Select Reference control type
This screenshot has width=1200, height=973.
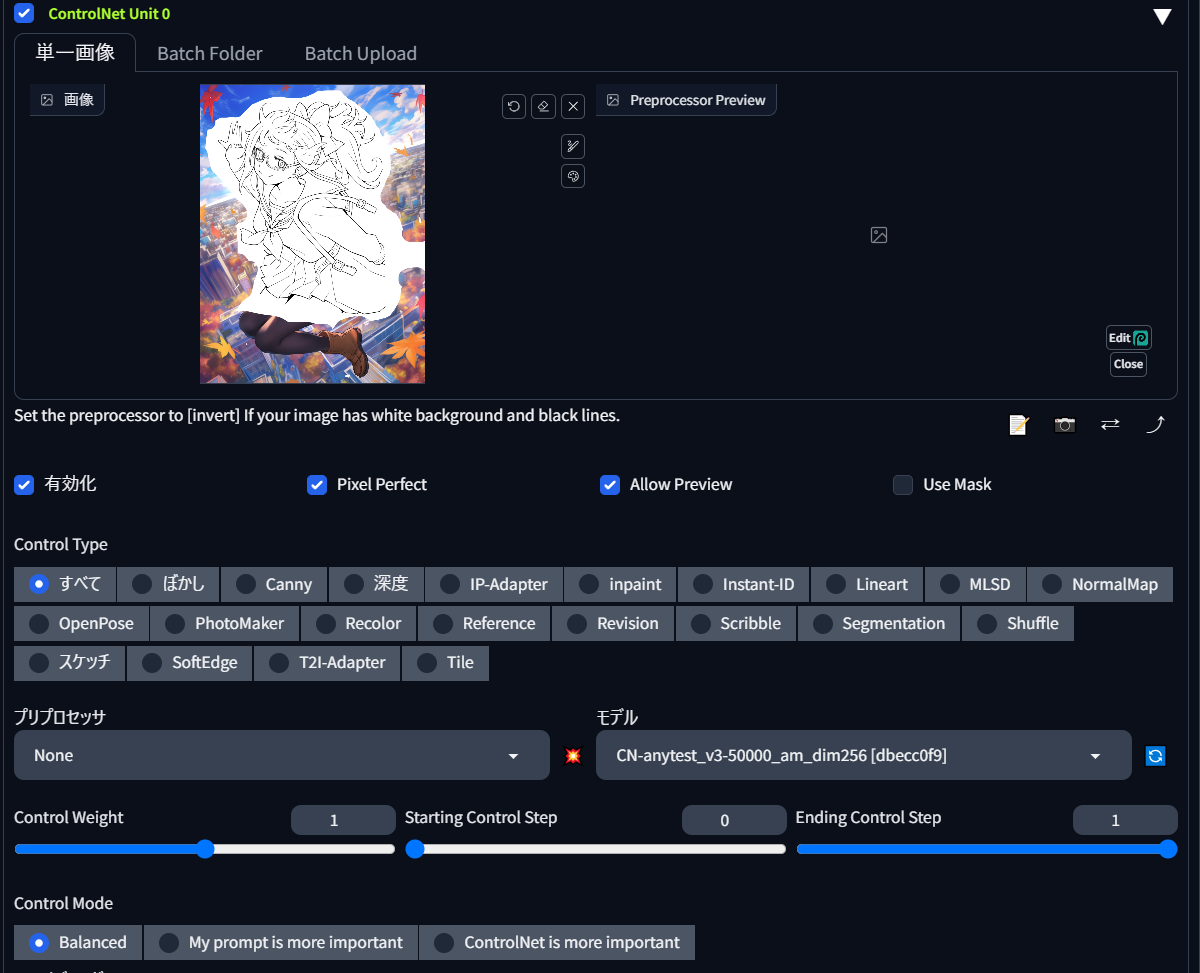tap(484, 623)
